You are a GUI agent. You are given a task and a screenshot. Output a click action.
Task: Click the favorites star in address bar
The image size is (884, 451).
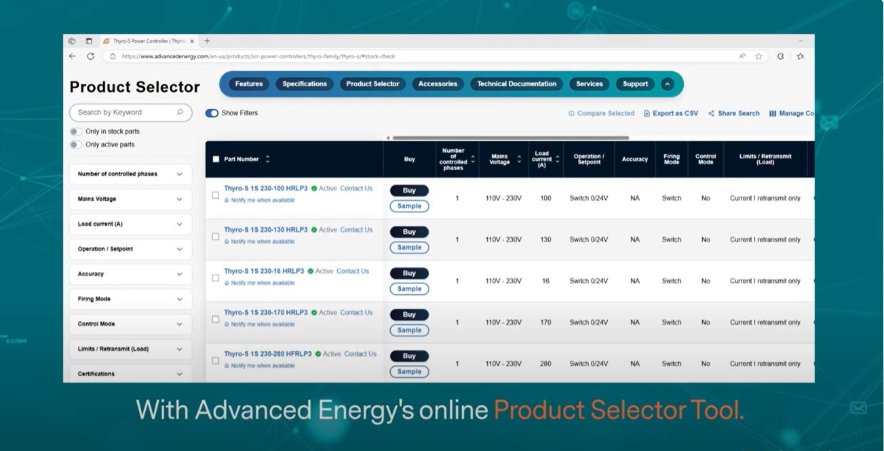759,56
